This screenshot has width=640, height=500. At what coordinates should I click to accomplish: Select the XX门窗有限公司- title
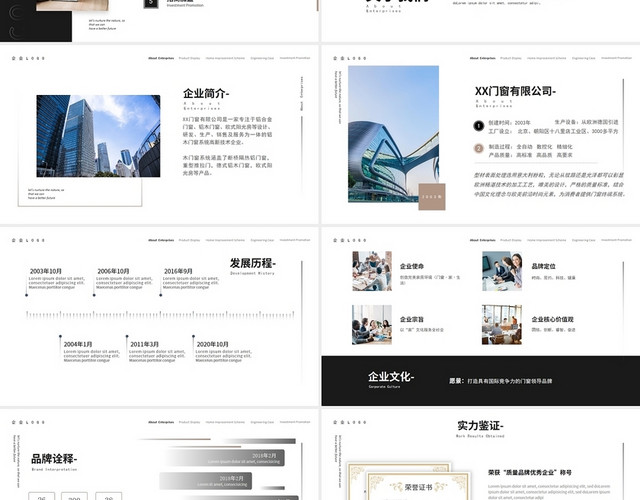[x=515, y=91]
